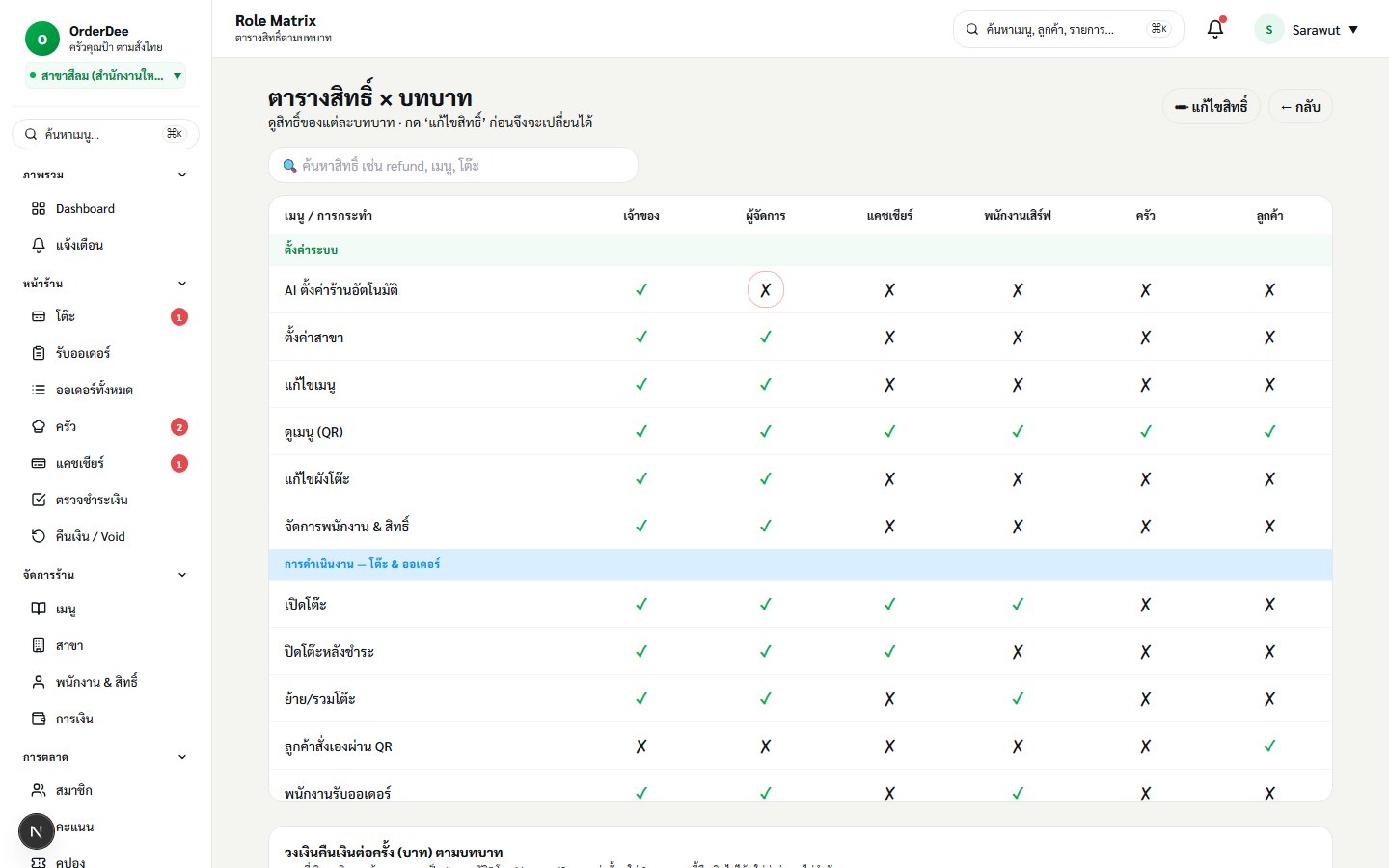
Task: Click the วงเงินคืนเงินต่อครั้ง heading
Action: [x=394, y=853]
